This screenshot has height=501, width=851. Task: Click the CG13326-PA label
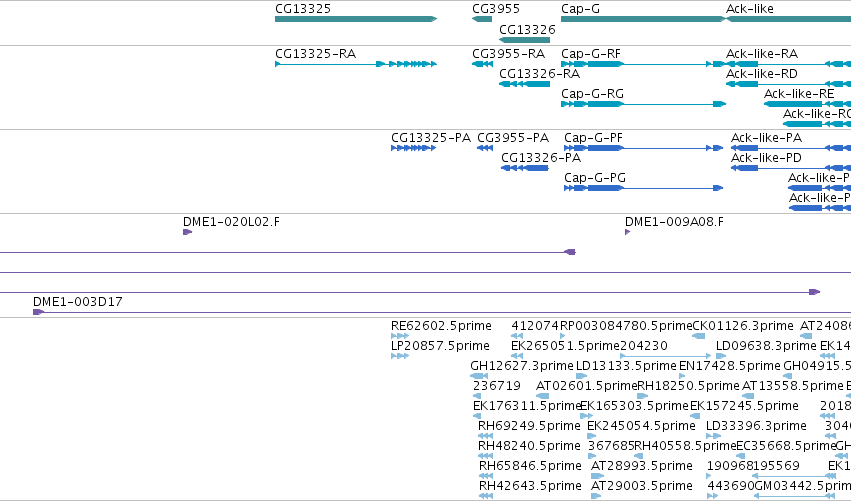541,158
